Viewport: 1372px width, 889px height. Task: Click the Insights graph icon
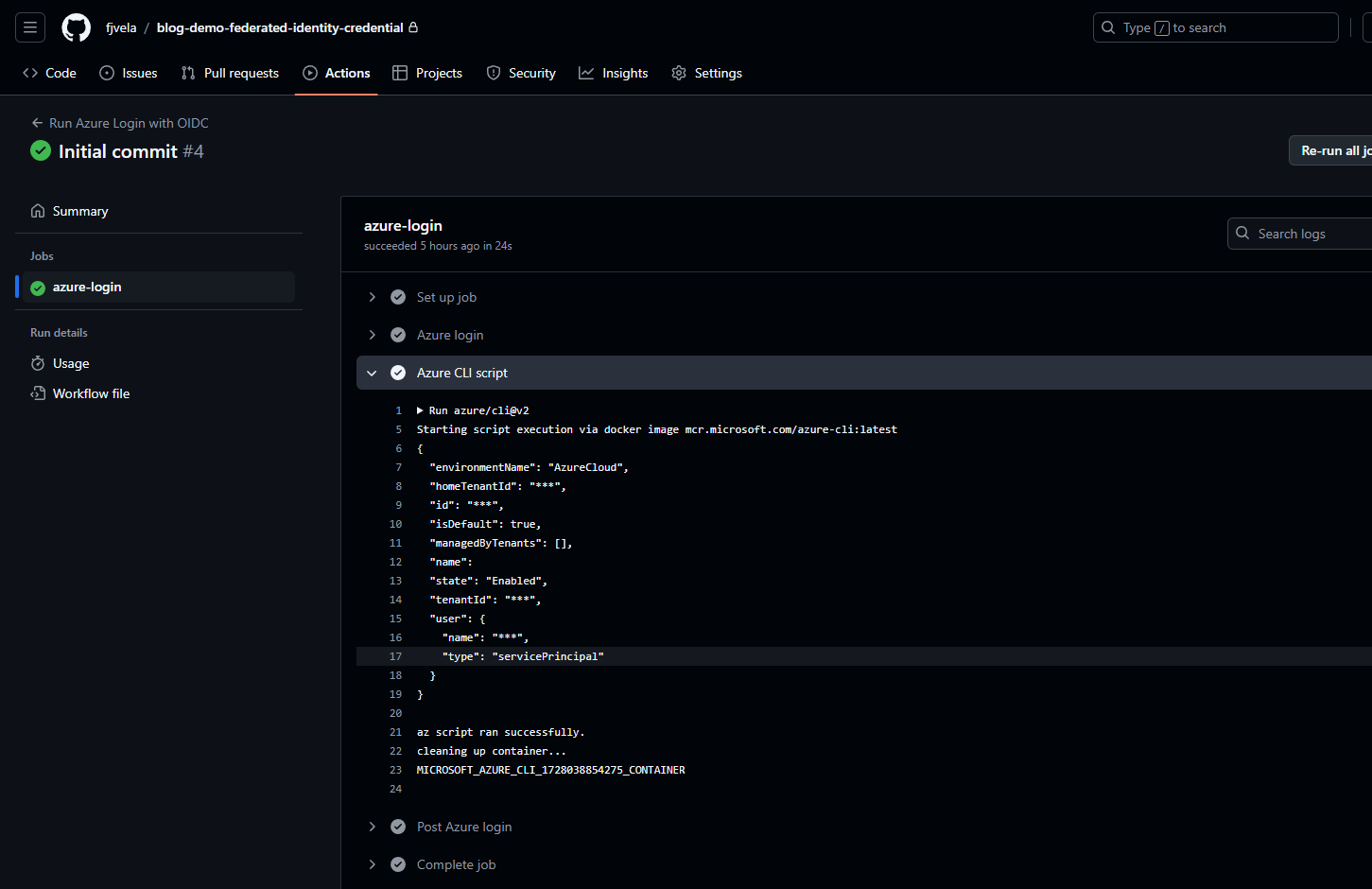pyautogui.click(x=586, y=73)
